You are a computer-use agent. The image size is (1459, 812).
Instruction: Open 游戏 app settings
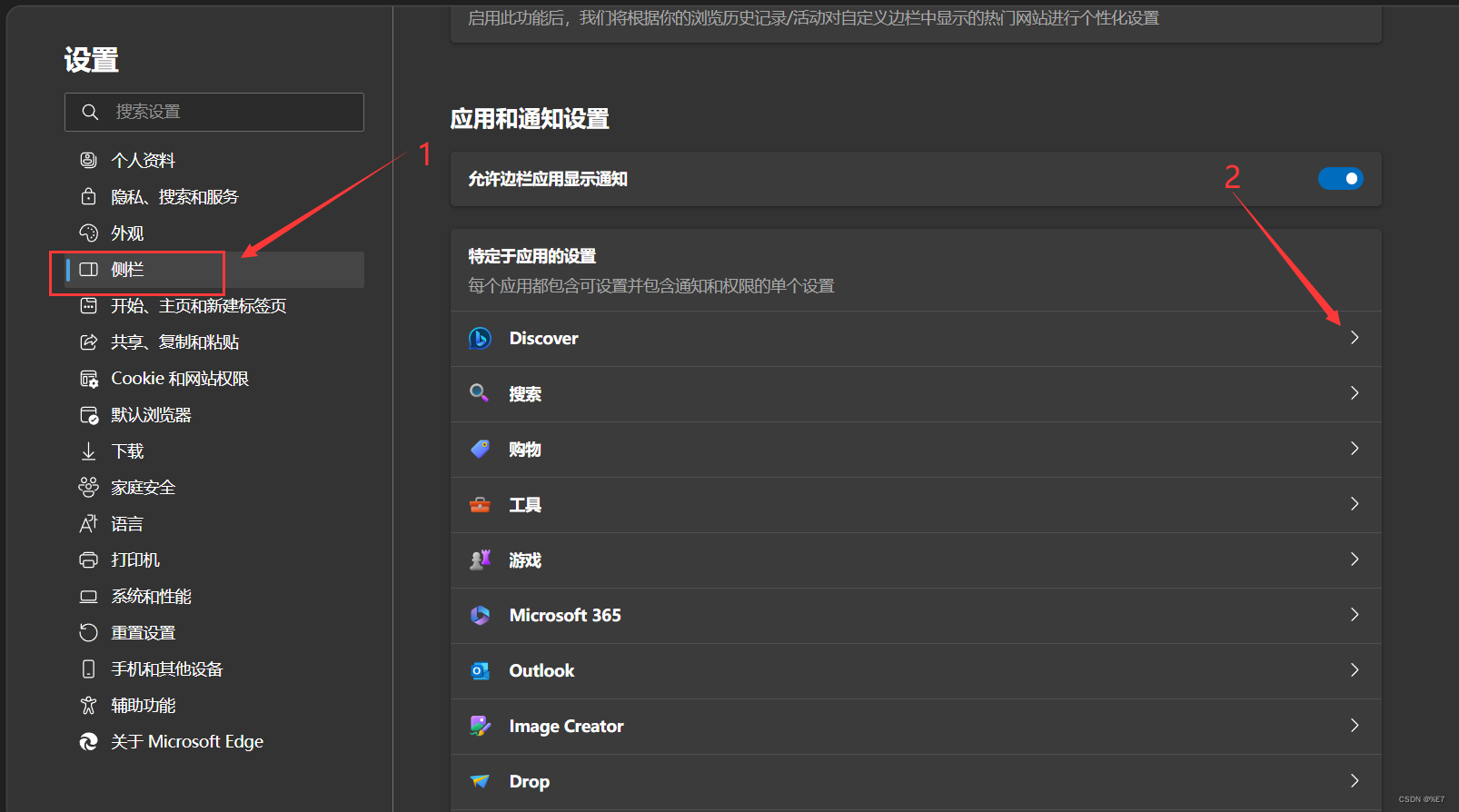tap(916, 560)
